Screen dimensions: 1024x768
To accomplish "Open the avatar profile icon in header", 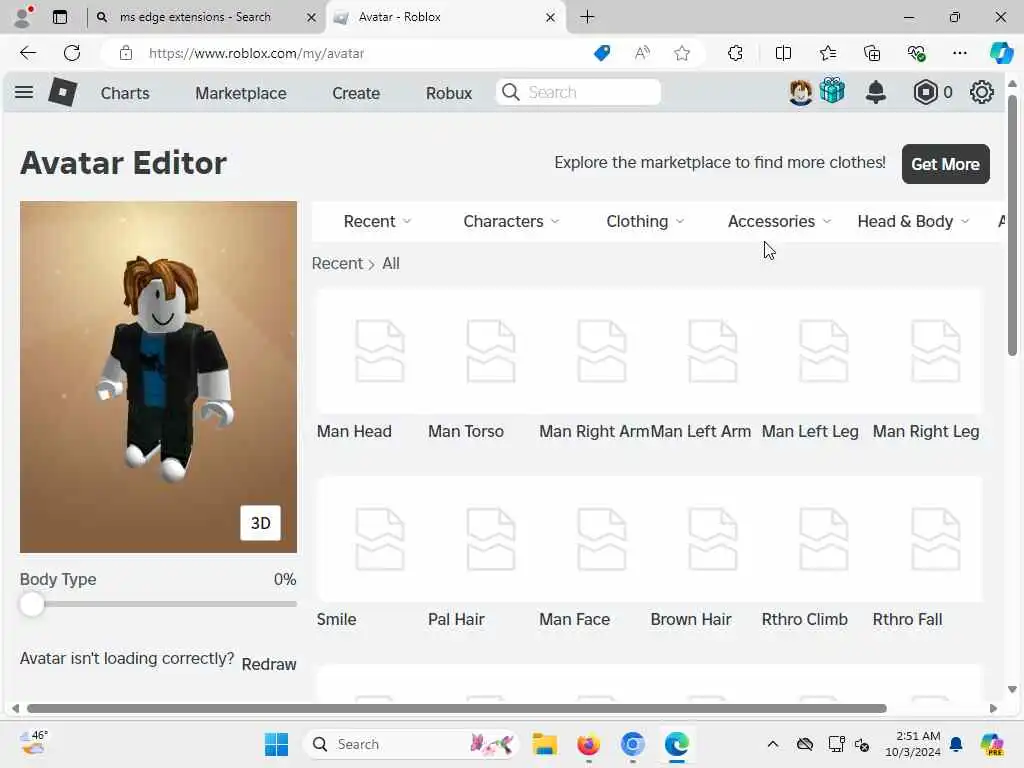I will (800, 92).
